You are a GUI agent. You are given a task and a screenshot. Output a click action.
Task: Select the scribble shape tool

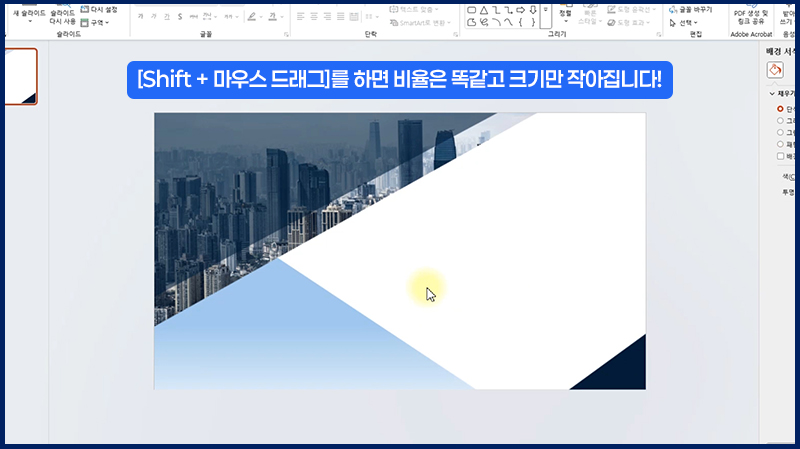tap(484, 22)
